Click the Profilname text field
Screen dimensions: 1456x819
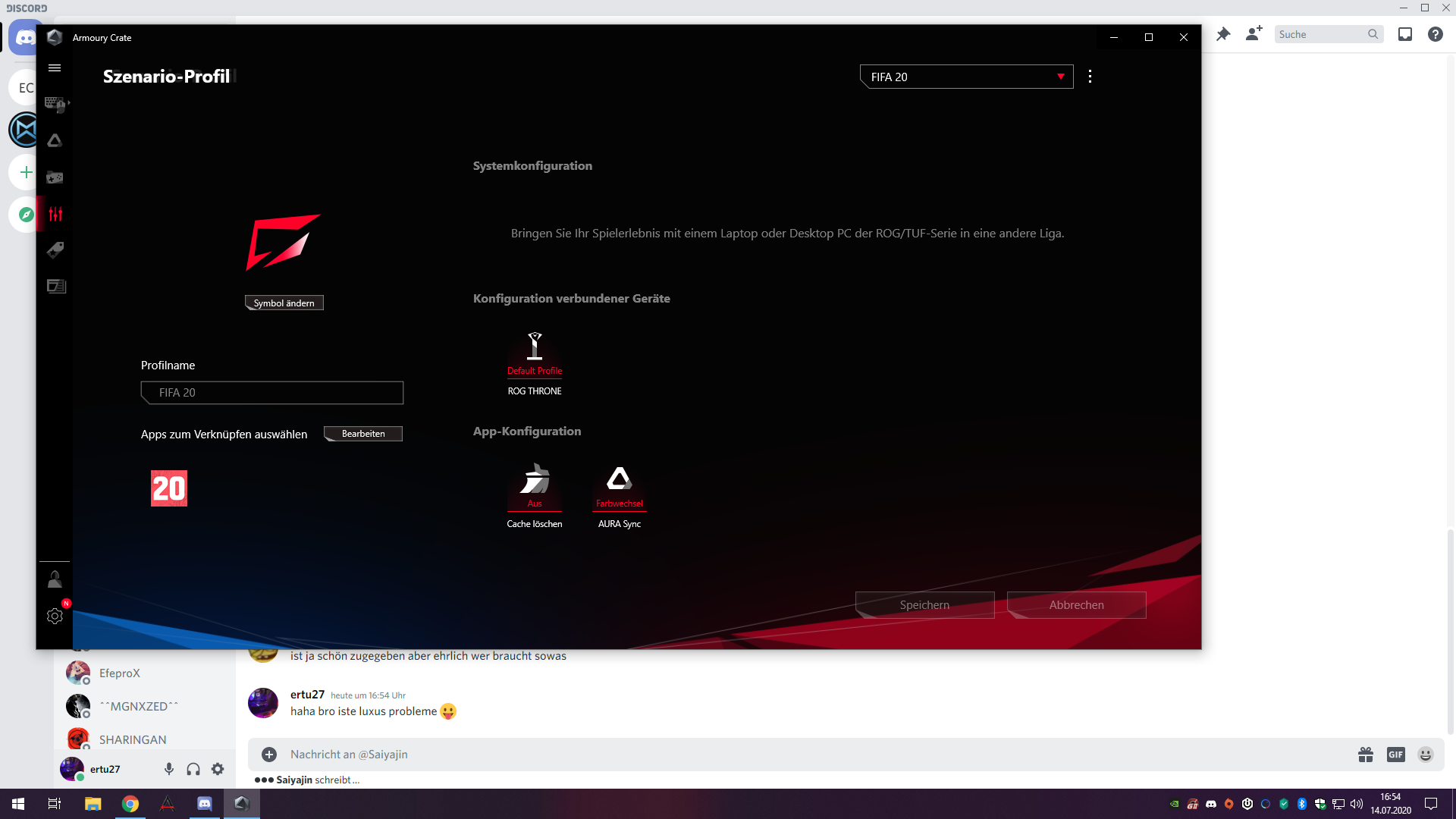272,393
